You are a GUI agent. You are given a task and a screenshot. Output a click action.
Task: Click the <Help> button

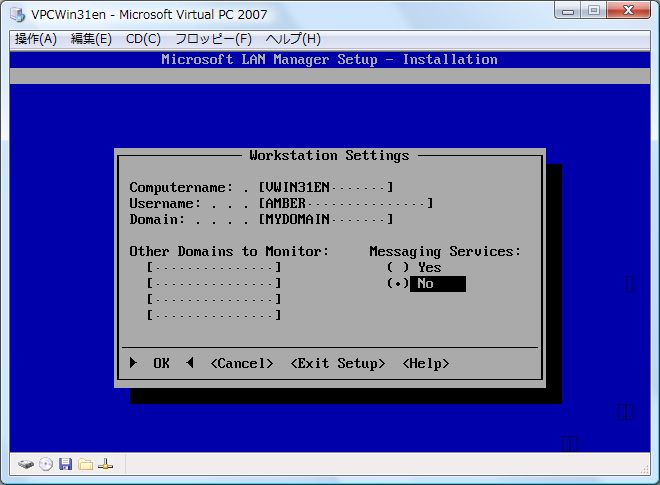pos(426,363)
